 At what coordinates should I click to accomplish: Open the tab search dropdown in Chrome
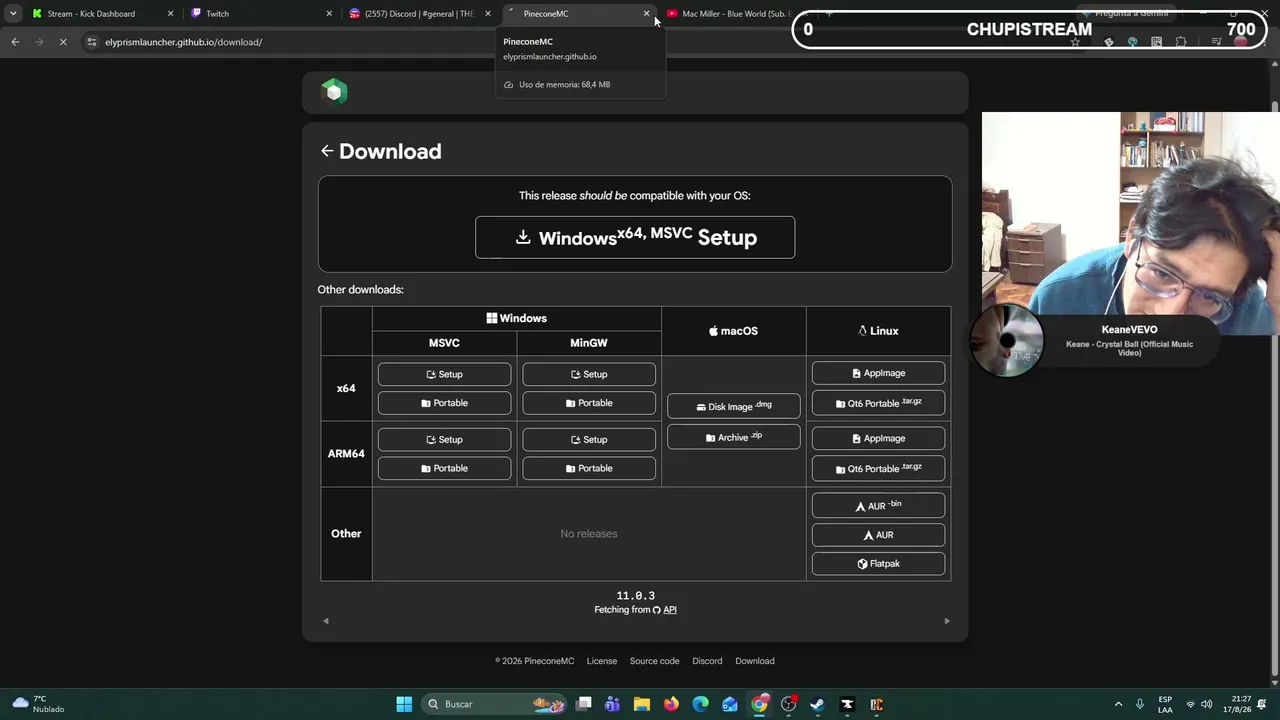click(13, 14)
